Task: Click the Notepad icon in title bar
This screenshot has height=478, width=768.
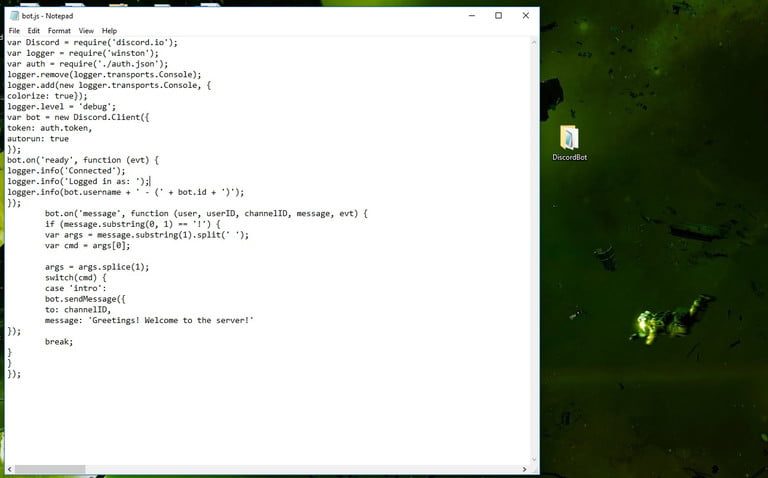Action: (x=14, y=16)
